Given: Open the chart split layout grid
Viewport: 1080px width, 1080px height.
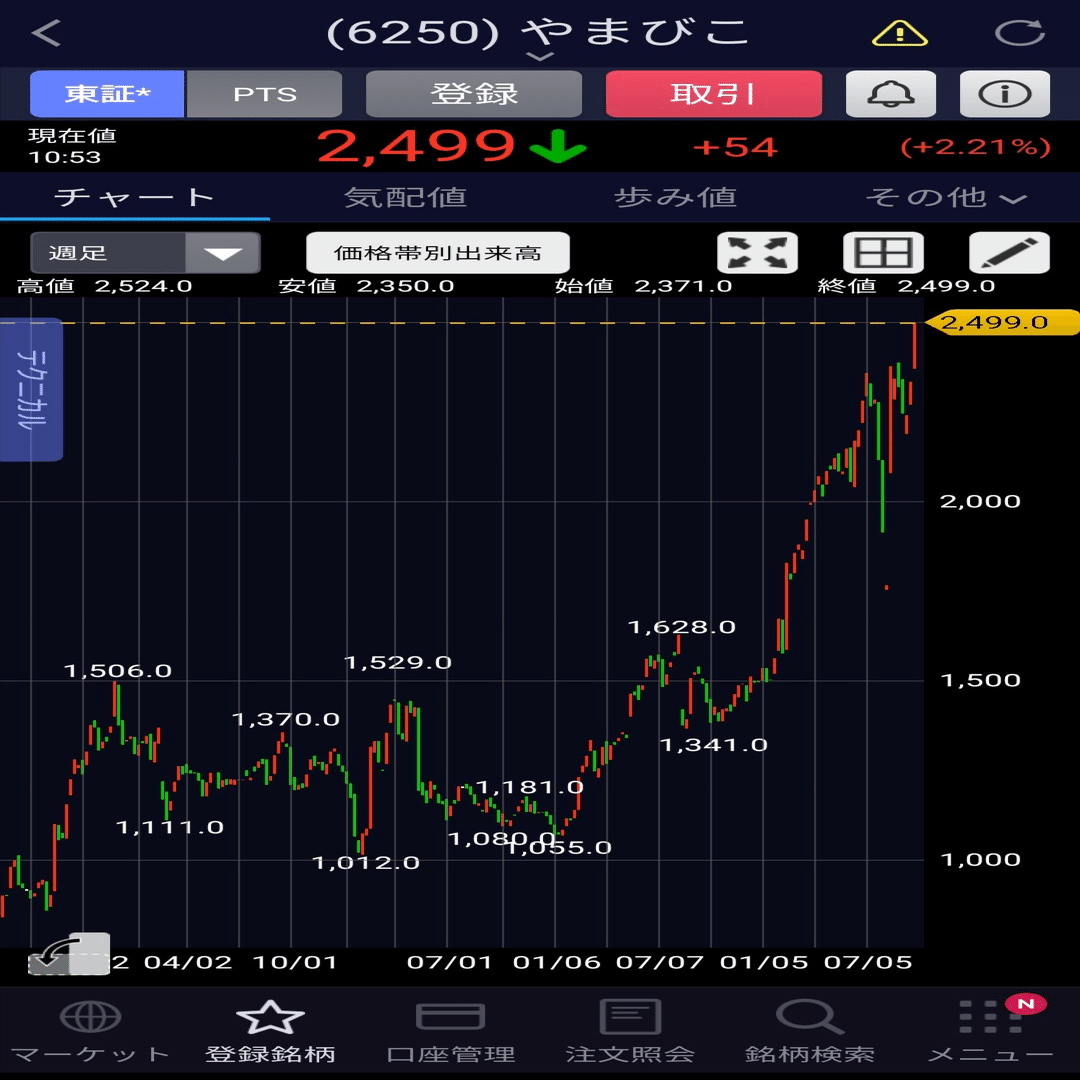Looking at the screenshot, I should click(x=883, y=252).
